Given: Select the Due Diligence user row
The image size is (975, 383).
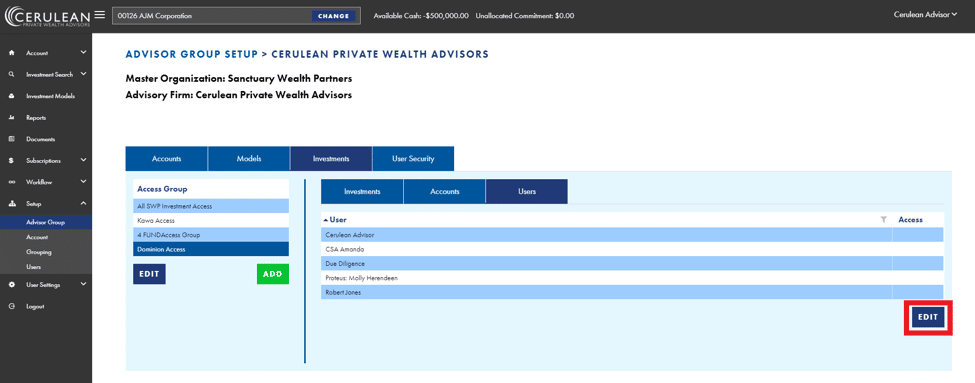Looking at the screenshot, I should click(632, 263).
